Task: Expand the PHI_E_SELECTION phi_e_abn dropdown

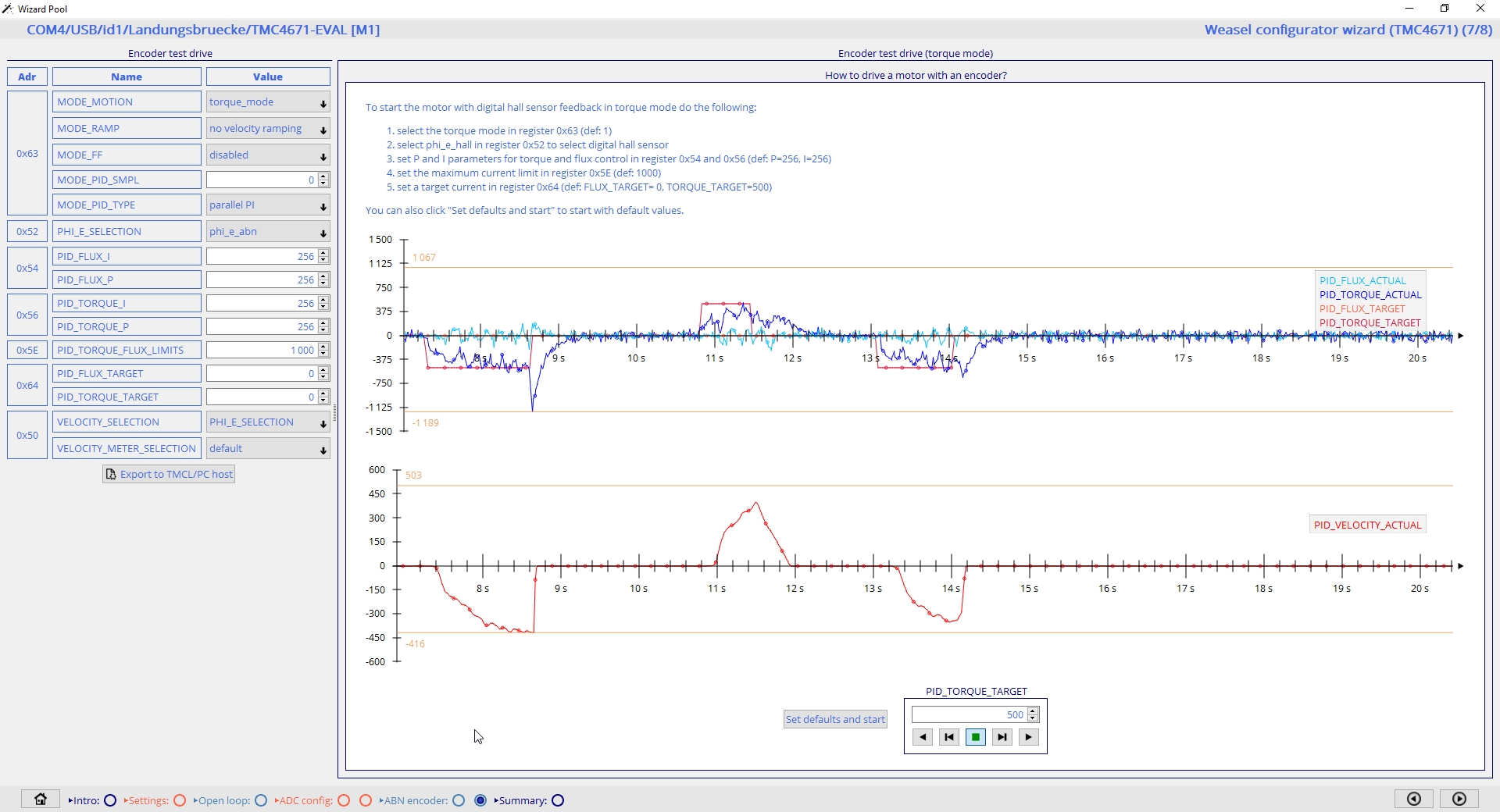Action: coord(268,232)
